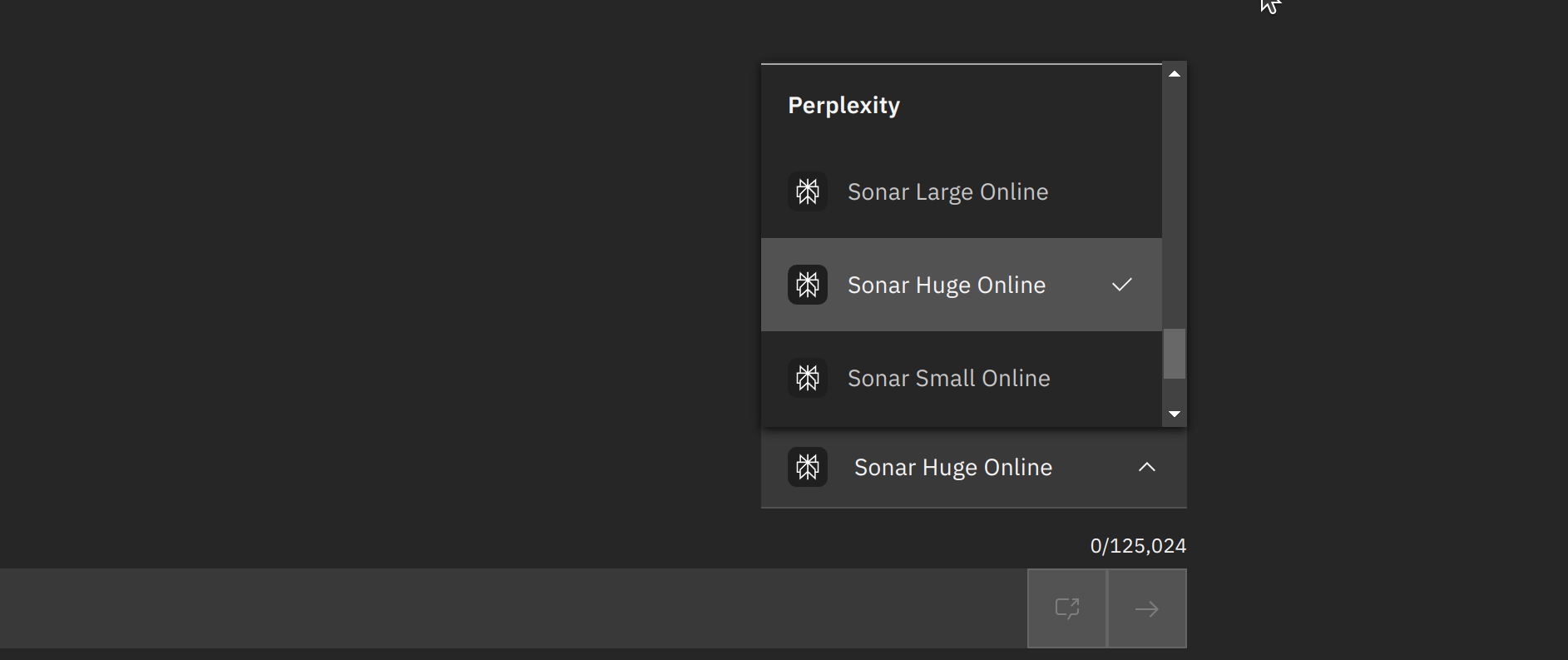Click the Perplexity logo icon beside Sonar Small Online
1568x660 pixels.
807,378
